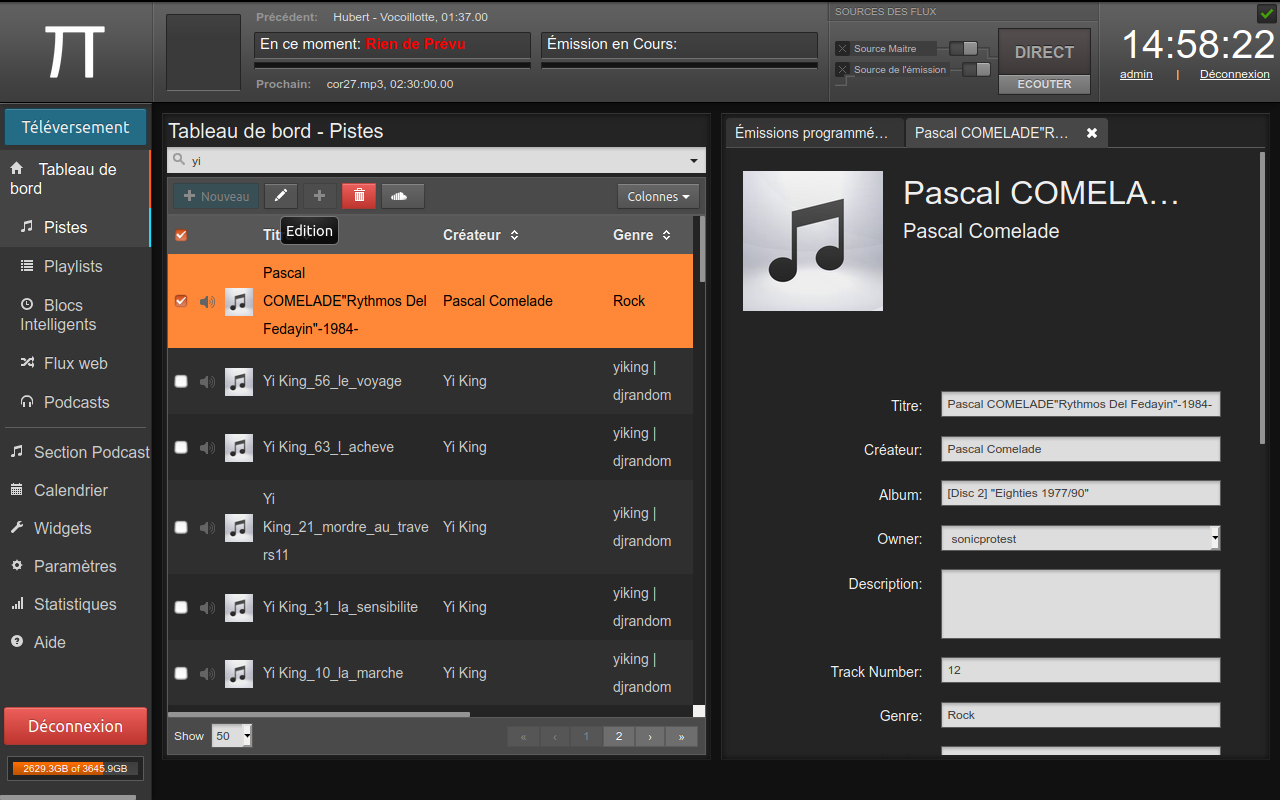Image resolution: width=1280 pixels, height=800 pixels.
Task: Open Playlists in the sidebar
Action: click(x=73, y=266)
